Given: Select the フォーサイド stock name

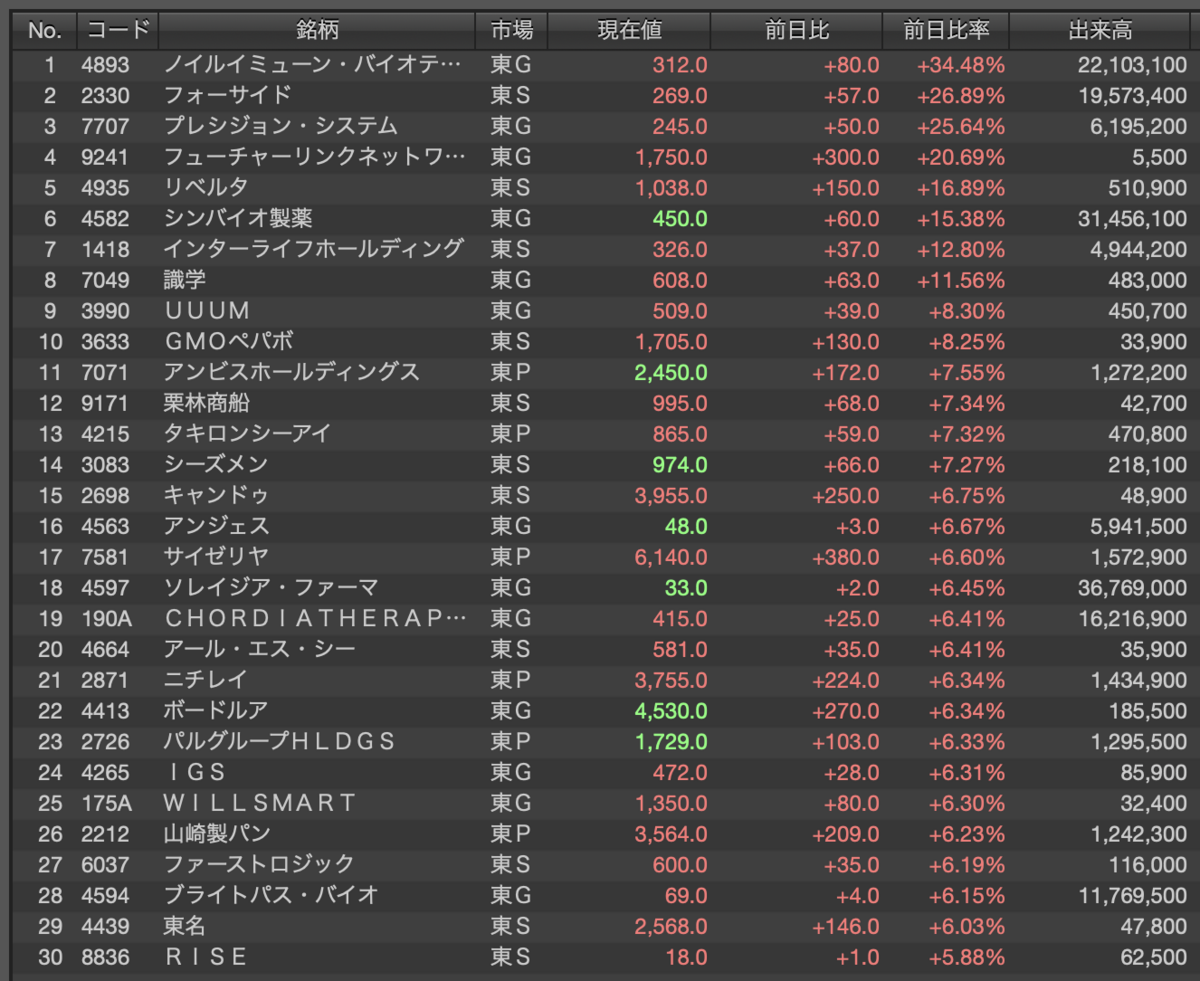Looking at the screenshot, I should point(228,96).
